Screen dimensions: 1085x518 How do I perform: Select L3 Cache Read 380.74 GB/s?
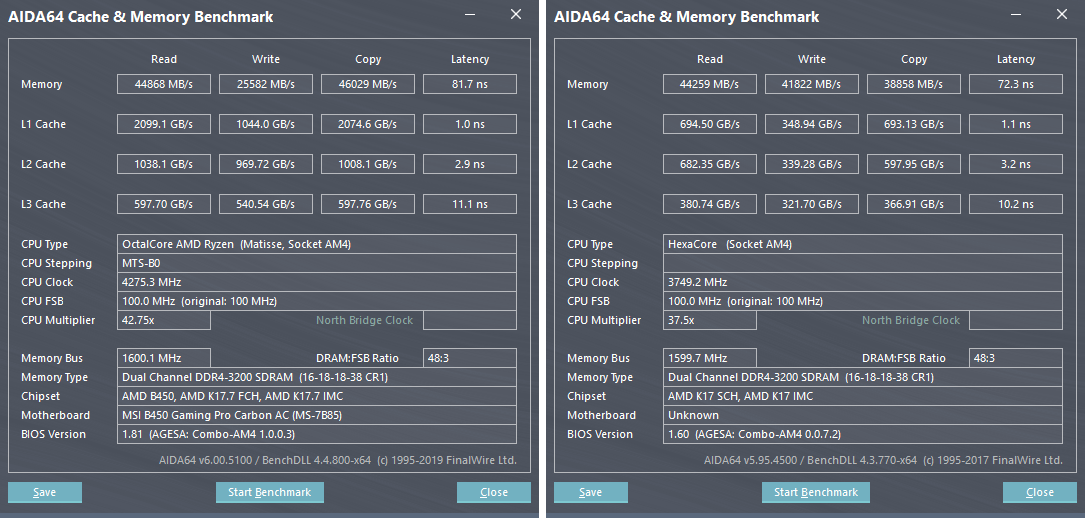tap(710, 204)
